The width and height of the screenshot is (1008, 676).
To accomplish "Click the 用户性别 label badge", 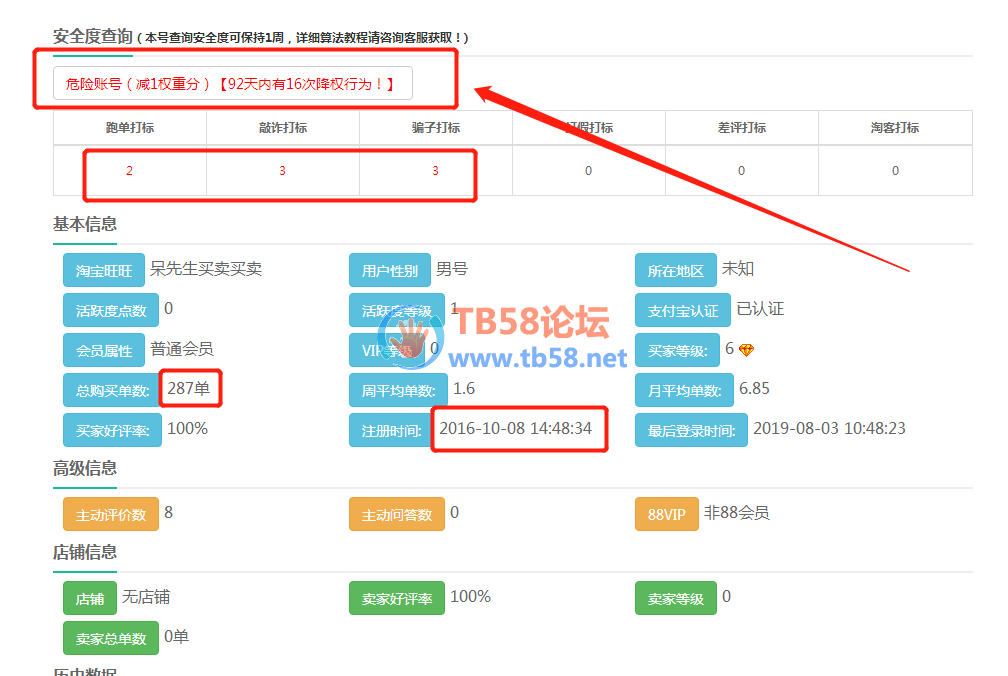I will click(390, 271).
